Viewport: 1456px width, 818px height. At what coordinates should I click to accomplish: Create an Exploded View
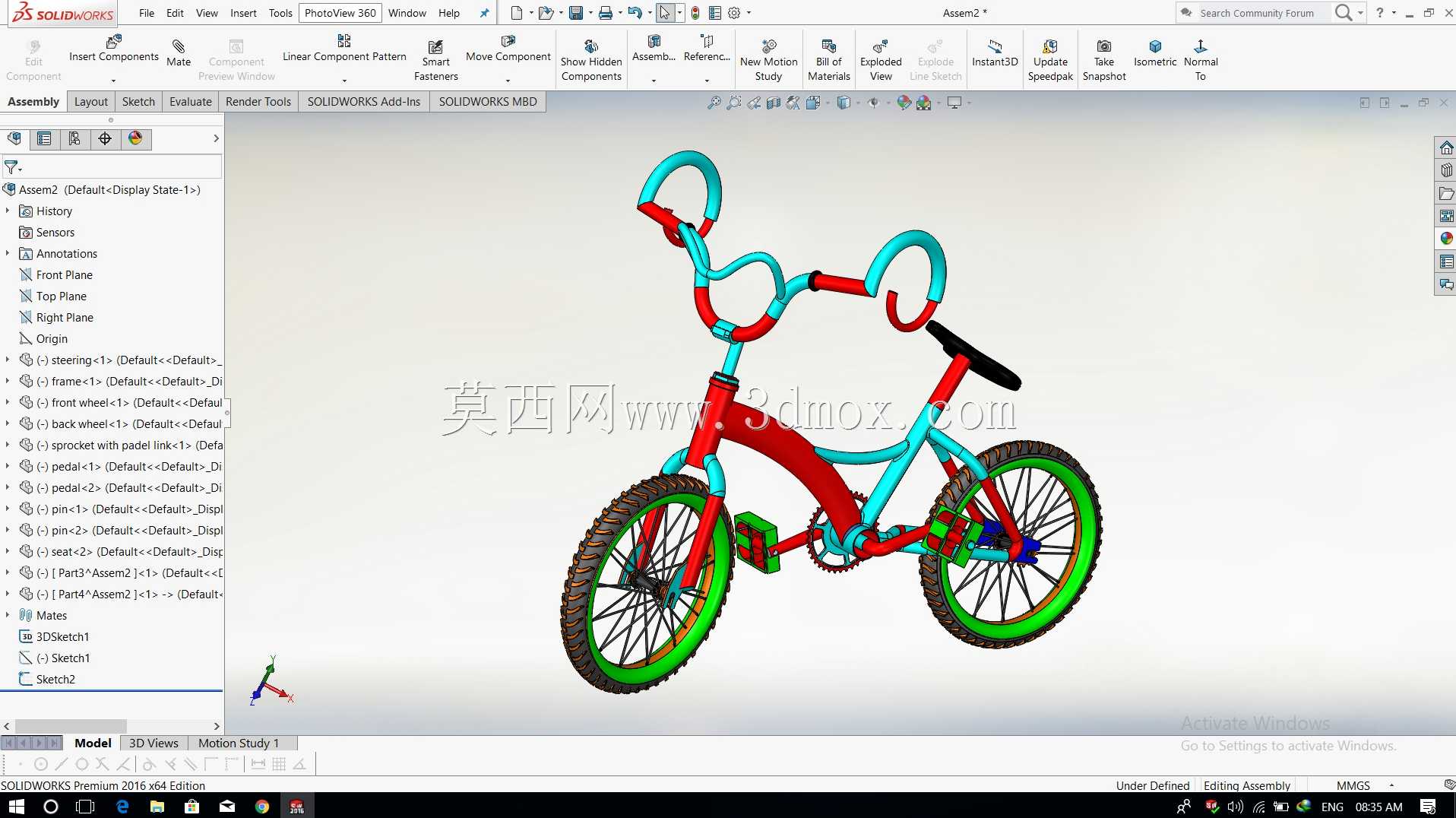tap(881, 60)
